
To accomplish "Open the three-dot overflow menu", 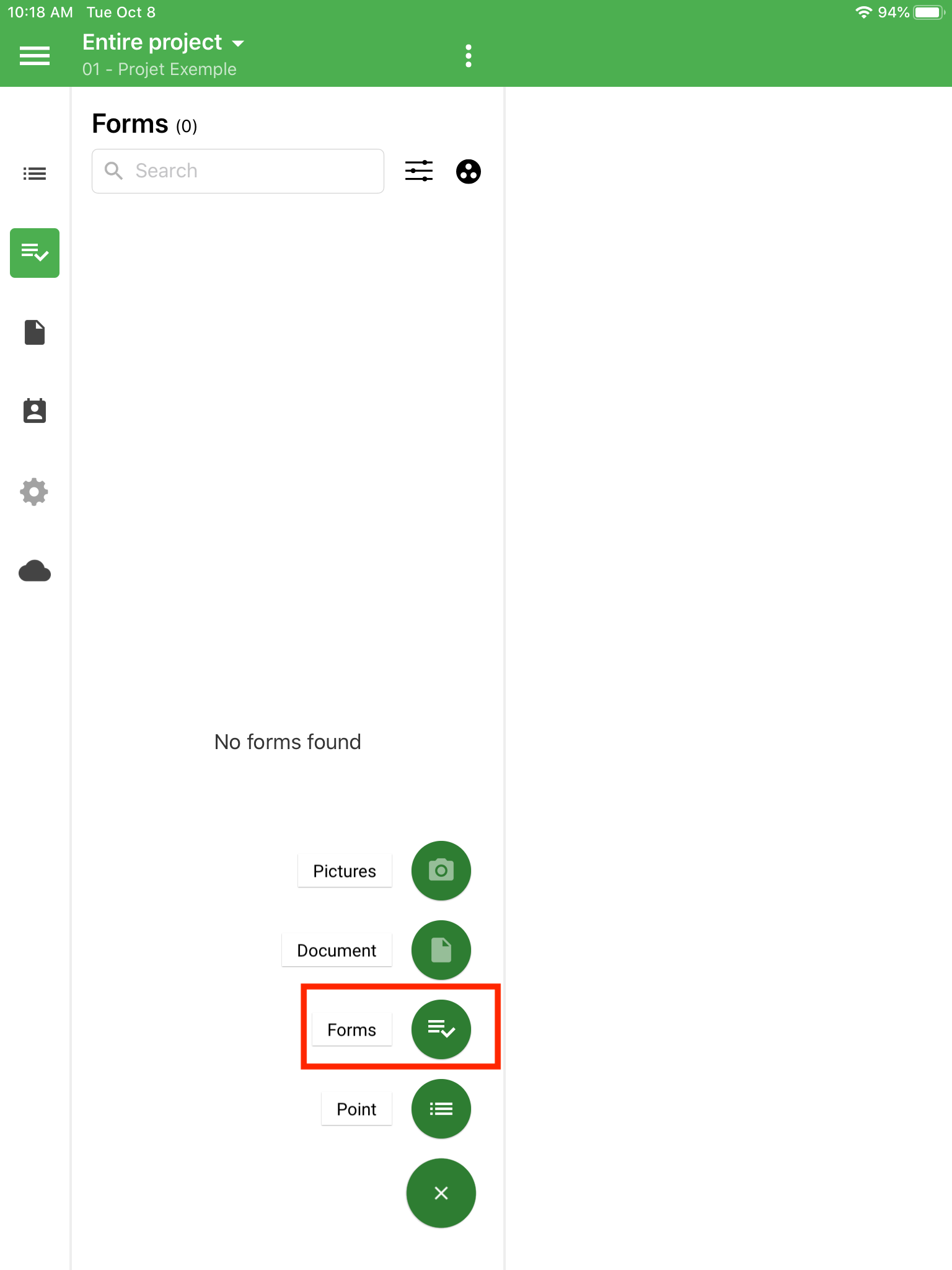I will tap(469, 56).
